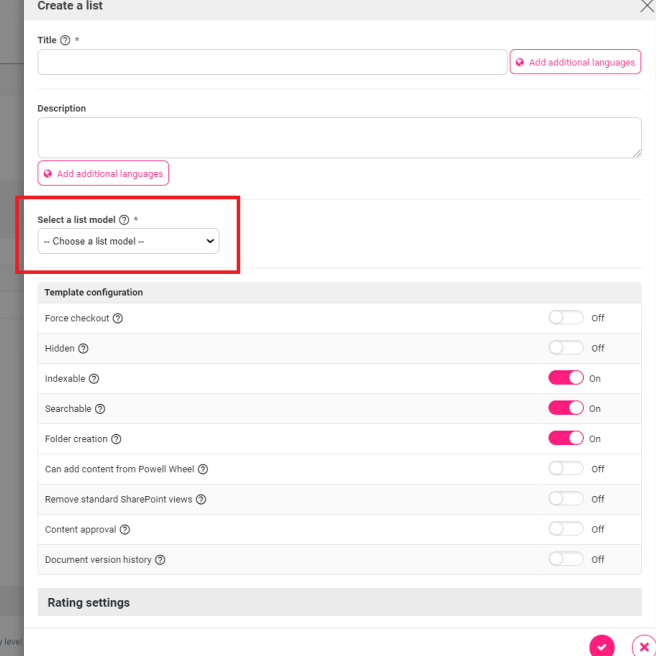Click into the Title input field
656x656 pixels.
tap(272, 62)
